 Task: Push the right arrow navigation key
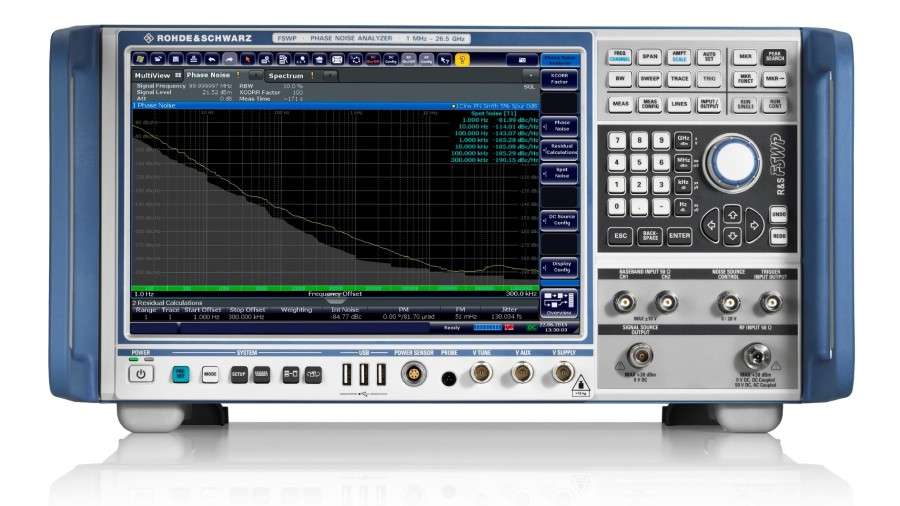point(754,225)
